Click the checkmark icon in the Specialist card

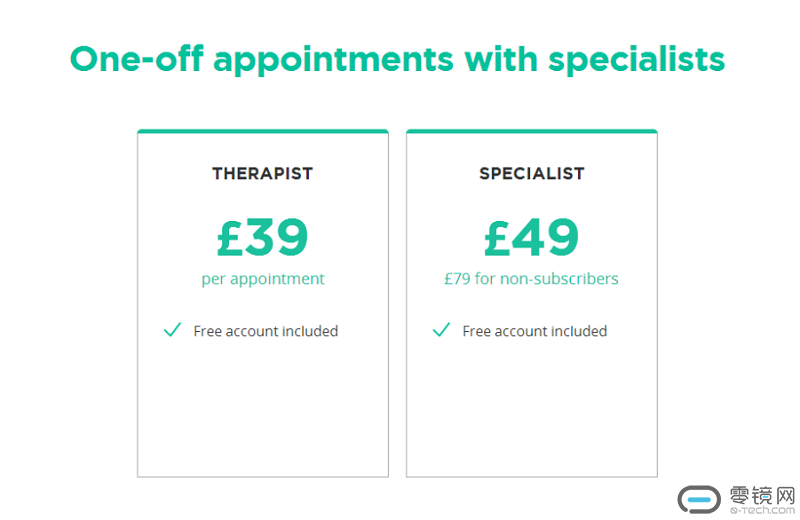[441, 330]
